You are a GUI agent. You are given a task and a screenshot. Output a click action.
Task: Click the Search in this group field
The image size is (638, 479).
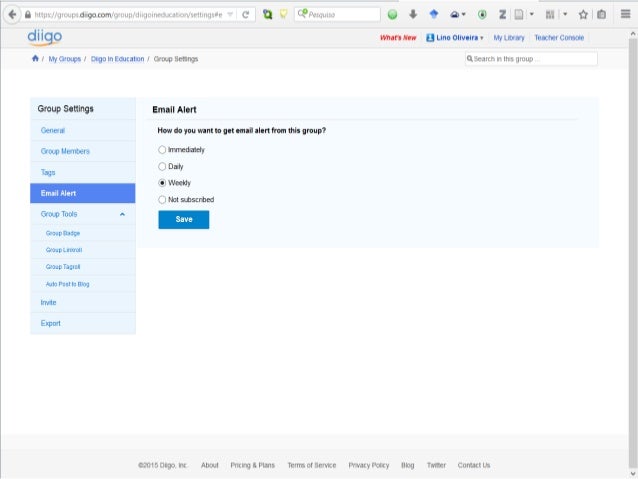click(531, 59)
